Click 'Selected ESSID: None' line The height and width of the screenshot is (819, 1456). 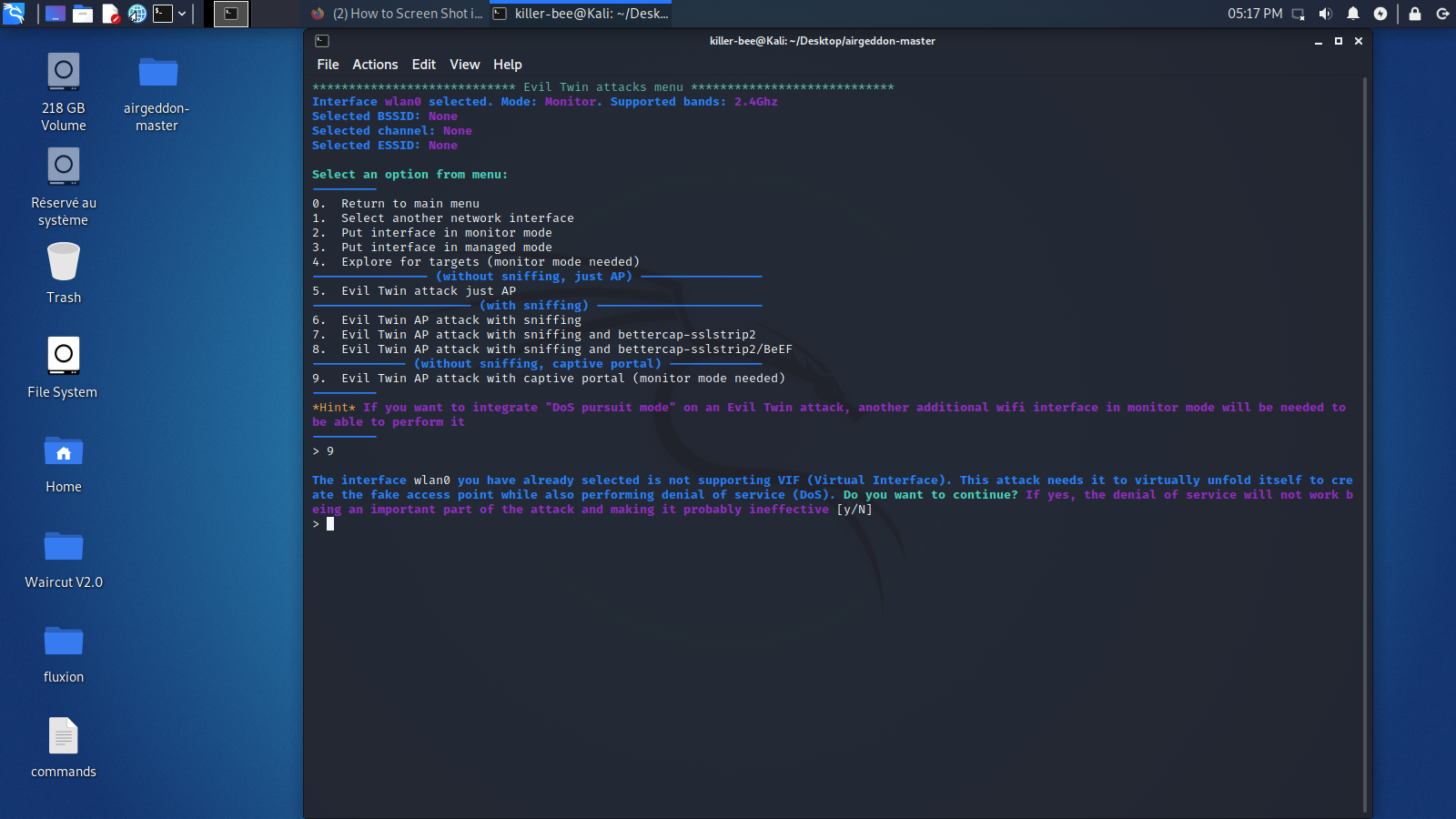click(x=385, y=146)
